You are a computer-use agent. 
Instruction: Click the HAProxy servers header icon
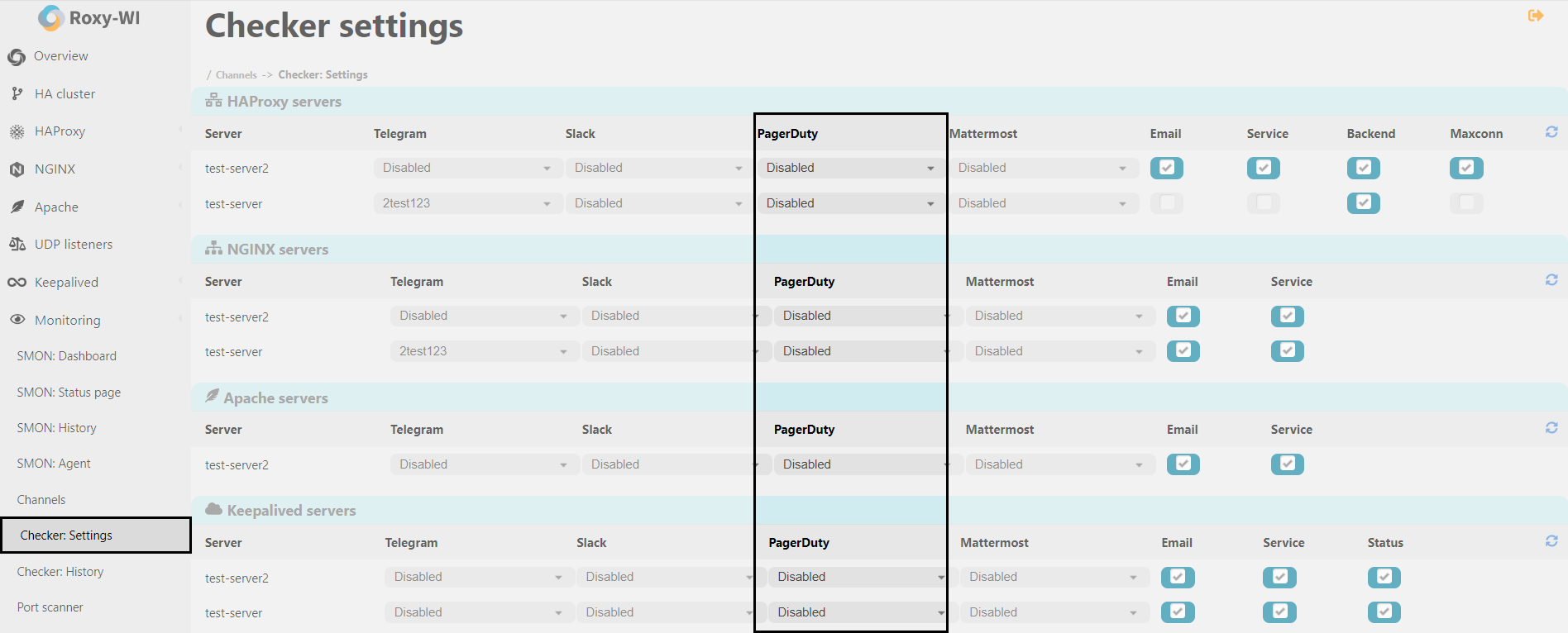[x=213, y=101]
